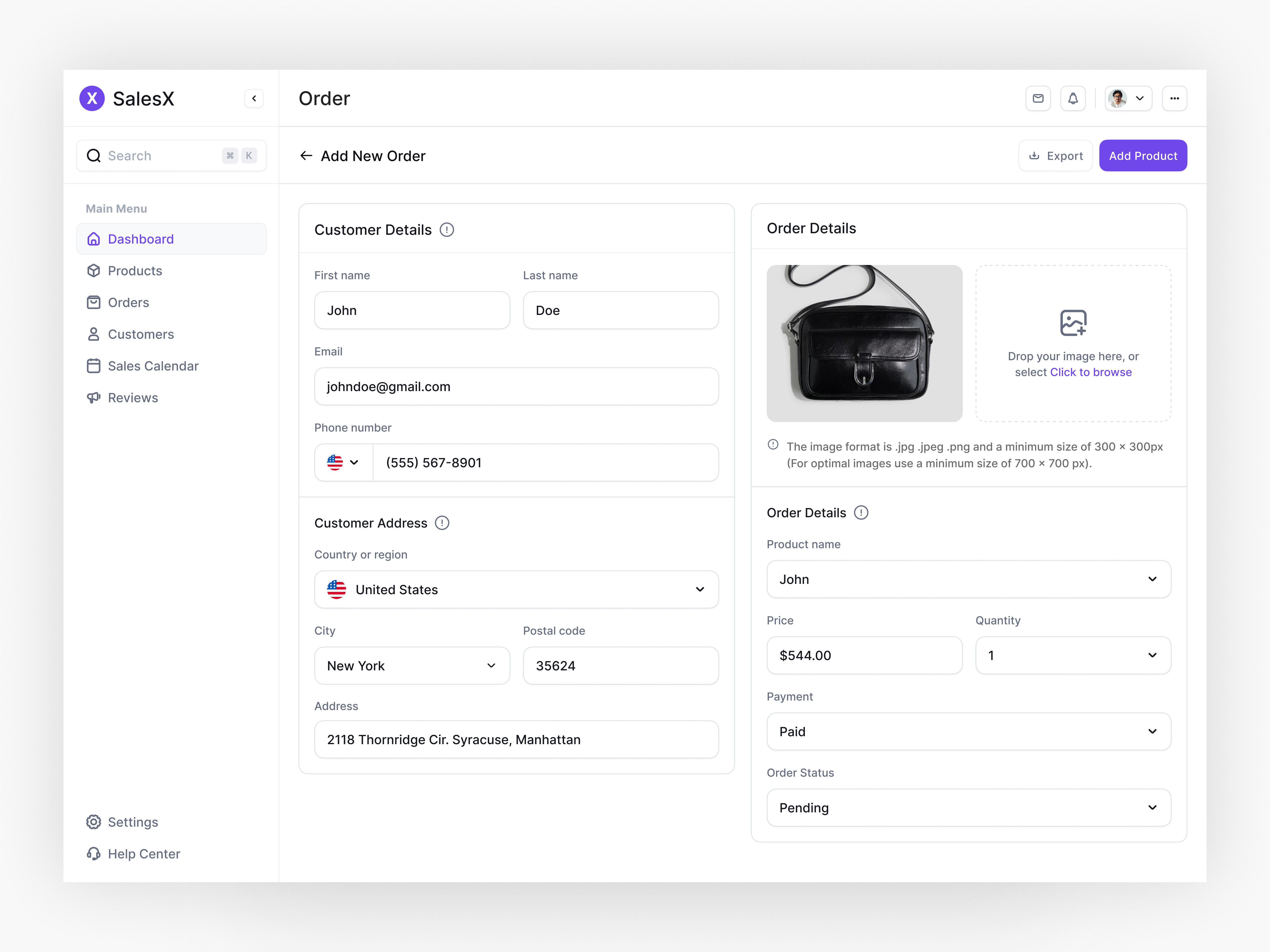Screen dimensions: 1270x952
Task: Click the "Main Menu" section label
Action: point(117,208)
